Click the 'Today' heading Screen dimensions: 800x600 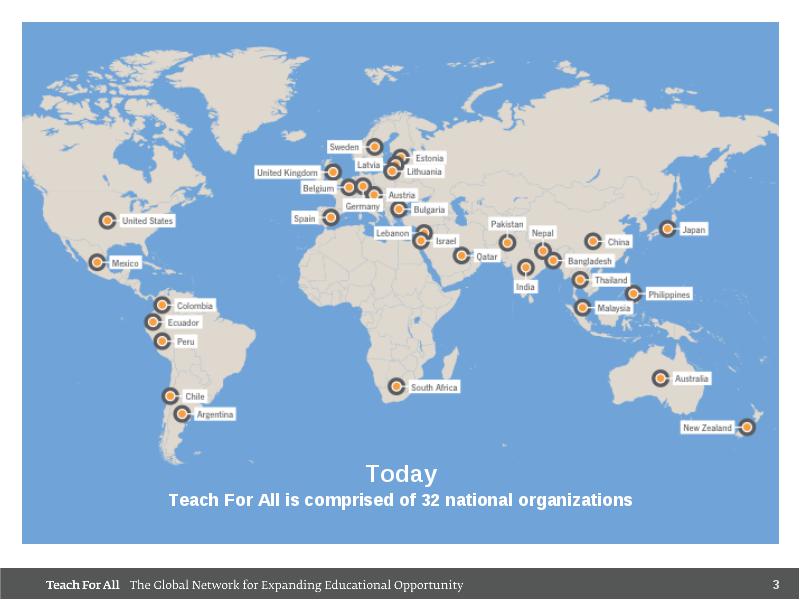point(401,474)
